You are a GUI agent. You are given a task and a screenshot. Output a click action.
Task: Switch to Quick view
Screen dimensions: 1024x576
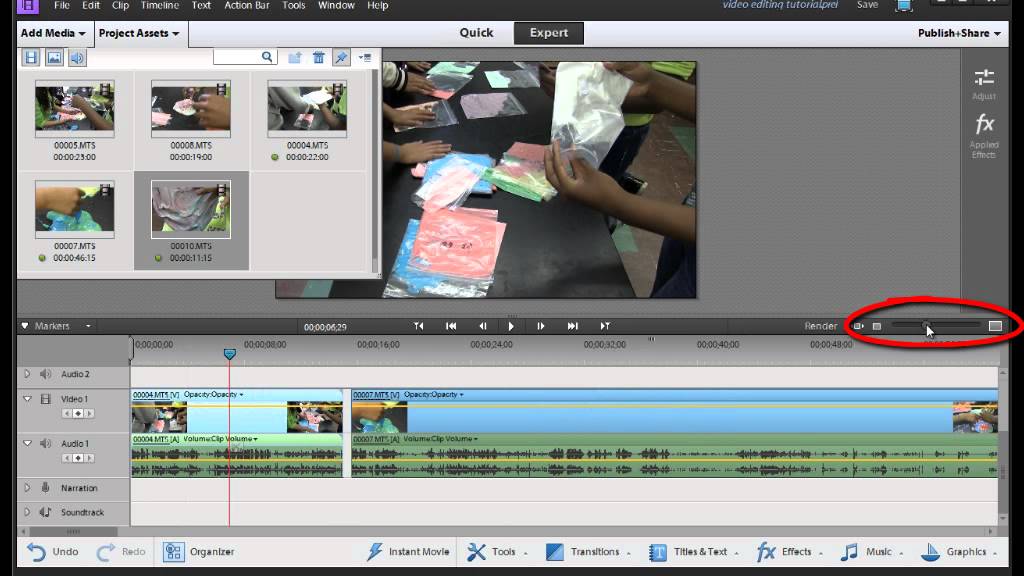coord(476,33)
